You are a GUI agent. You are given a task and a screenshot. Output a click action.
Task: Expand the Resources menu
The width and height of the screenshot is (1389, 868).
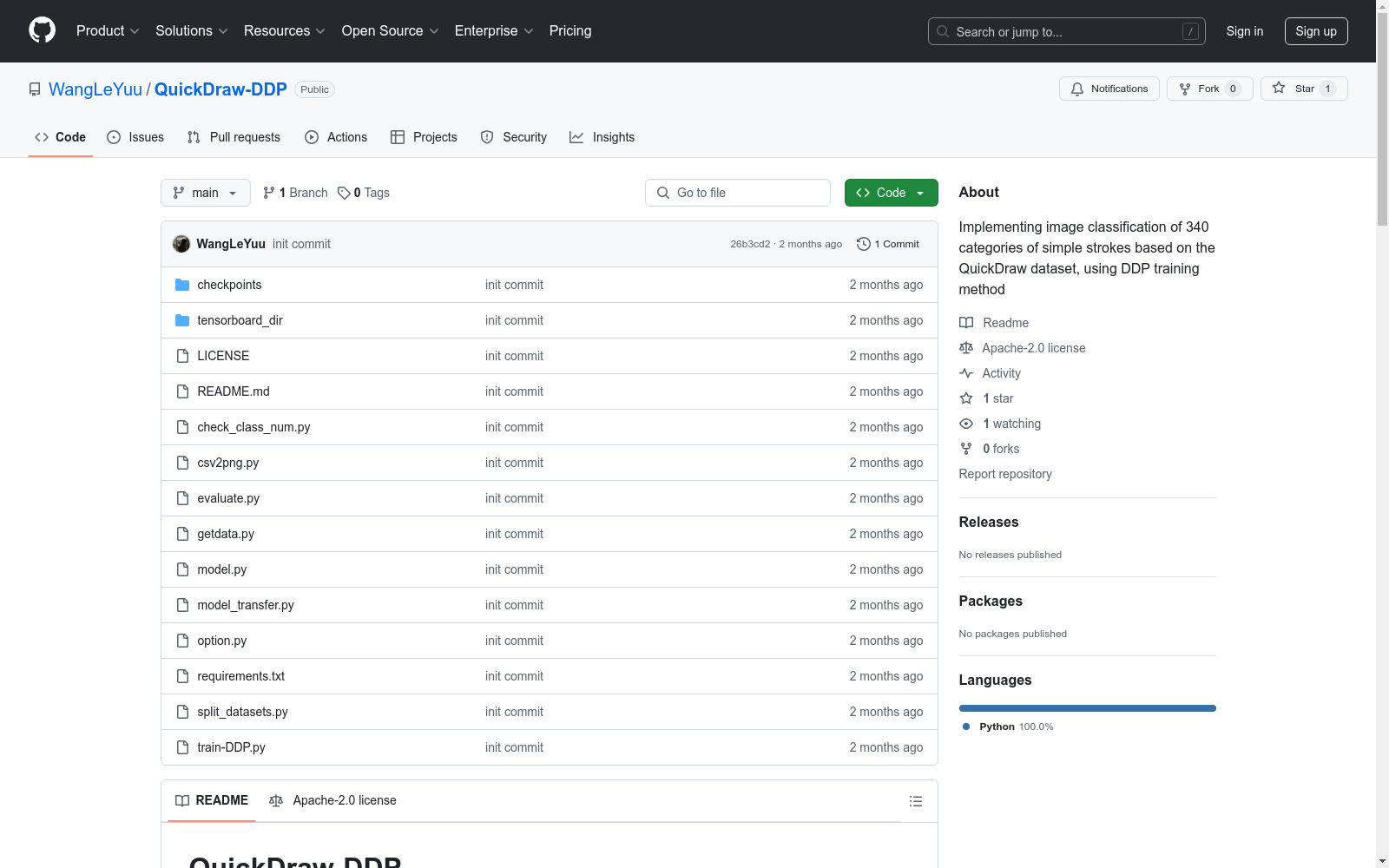tap(285, 30)
